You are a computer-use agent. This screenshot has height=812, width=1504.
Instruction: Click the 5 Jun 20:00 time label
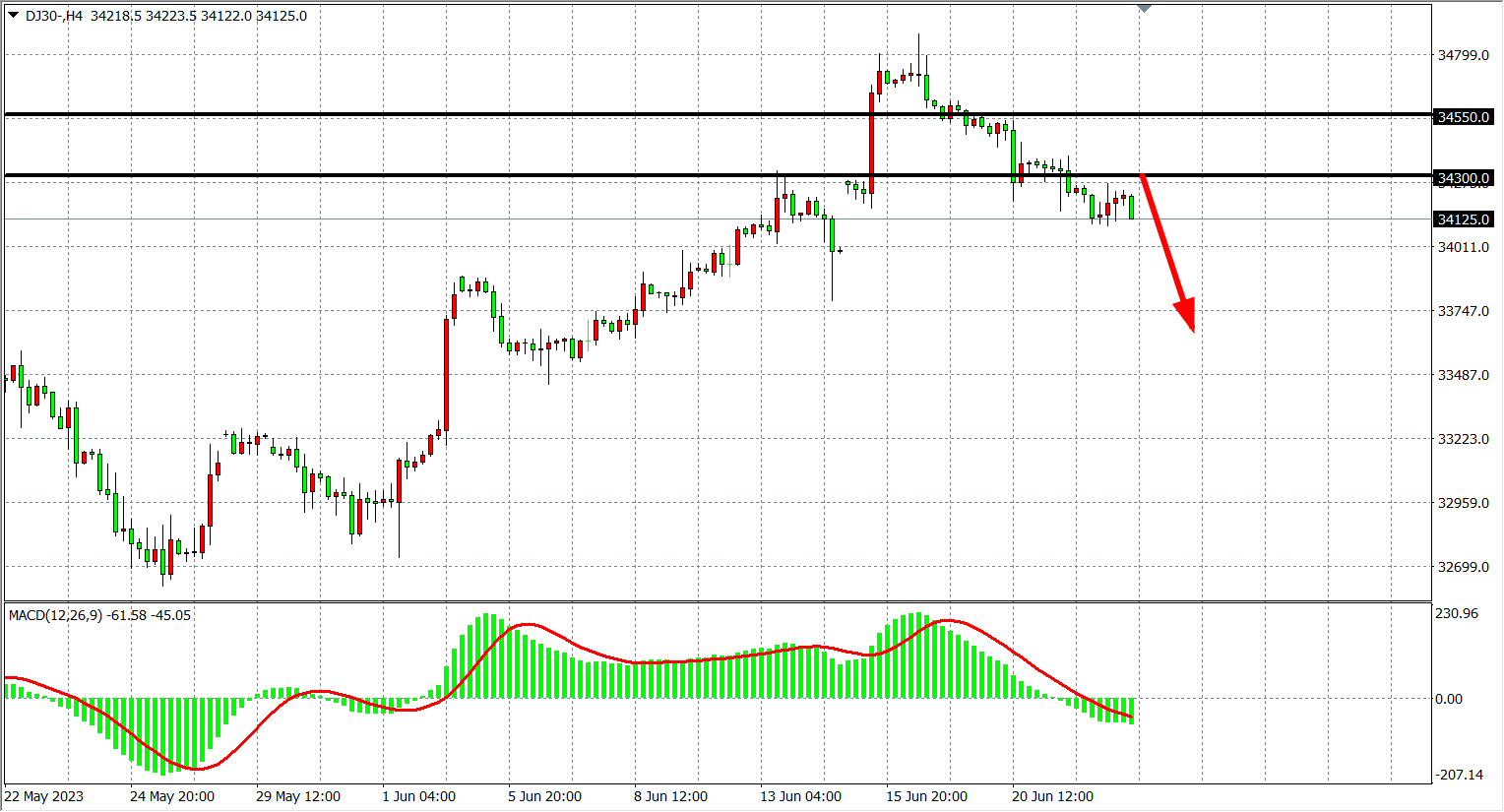pos(544,796)
